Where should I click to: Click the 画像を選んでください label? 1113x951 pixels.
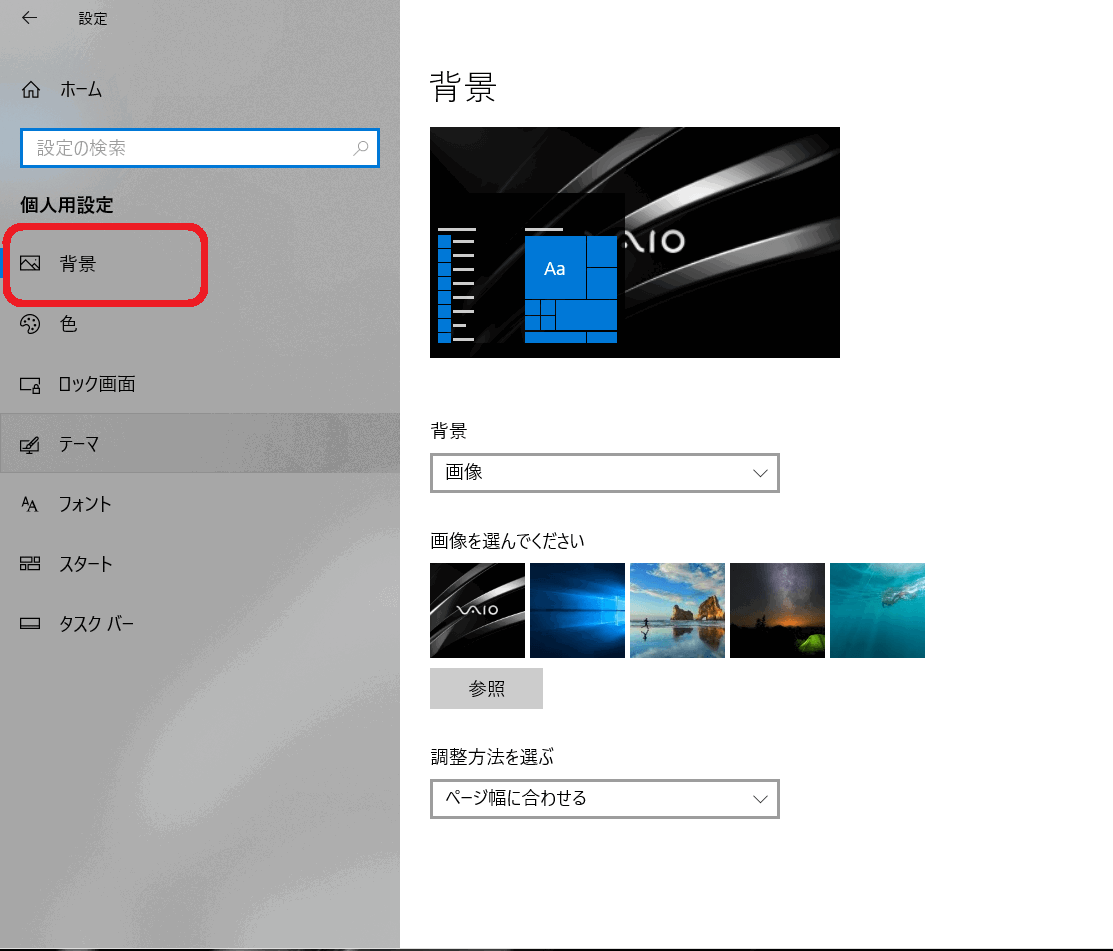pos(507,541)
